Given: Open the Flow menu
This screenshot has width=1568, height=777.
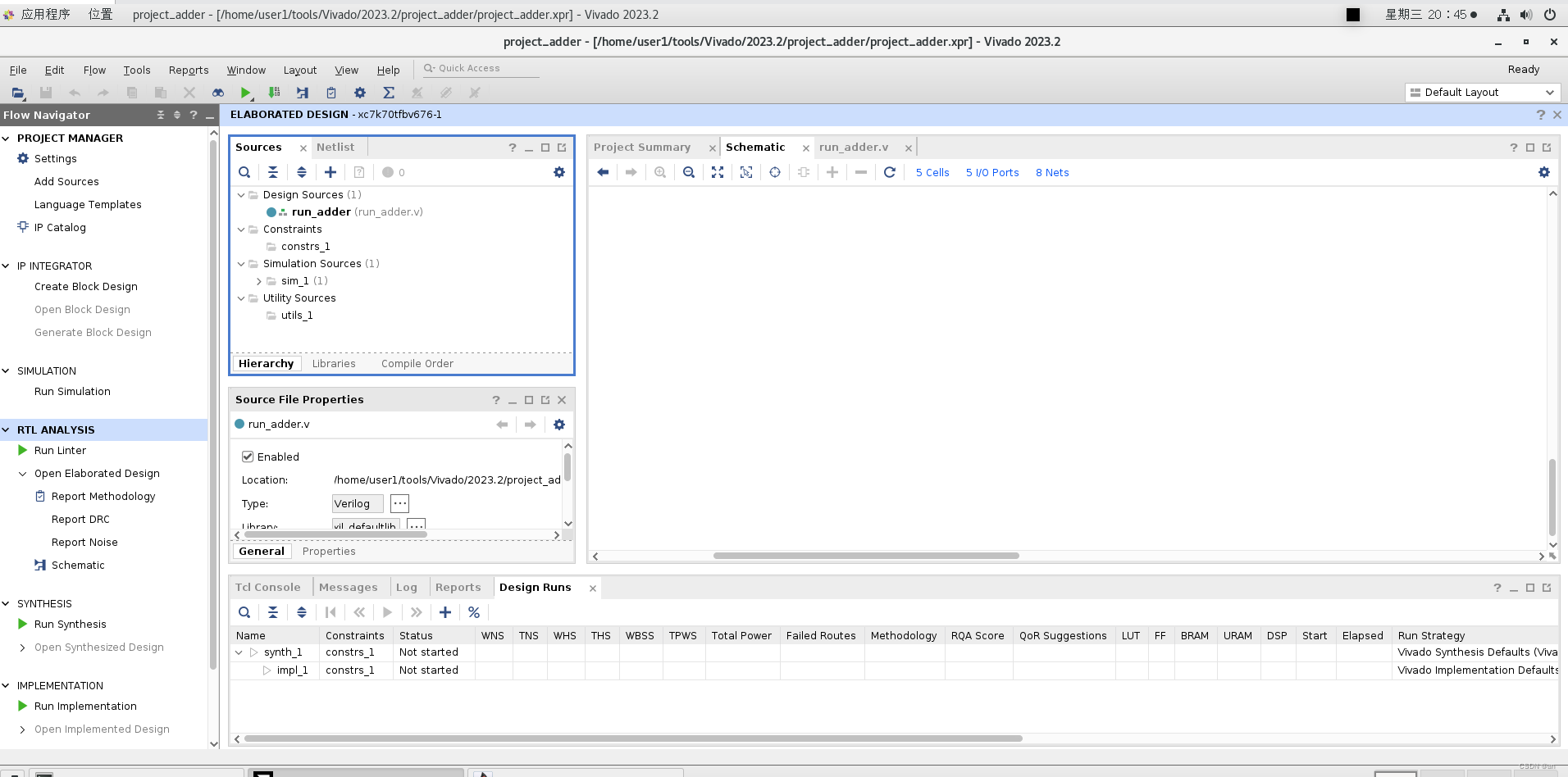Looking at the screenshot, I should tap(94, 70).
